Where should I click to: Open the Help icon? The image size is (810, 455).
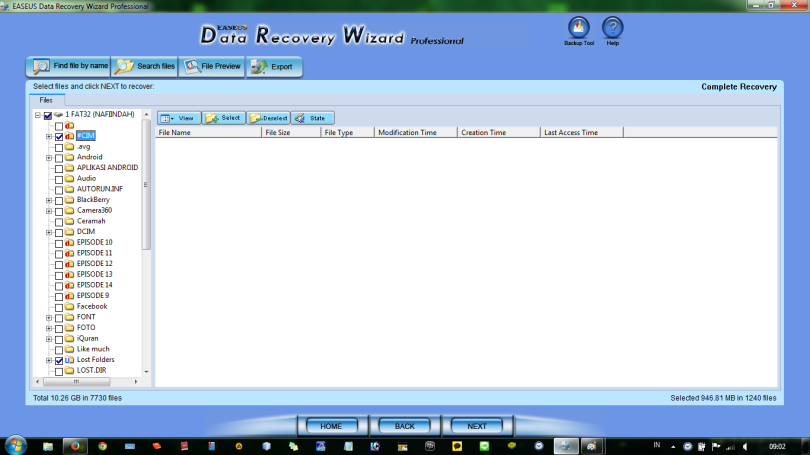coord(613,31)
